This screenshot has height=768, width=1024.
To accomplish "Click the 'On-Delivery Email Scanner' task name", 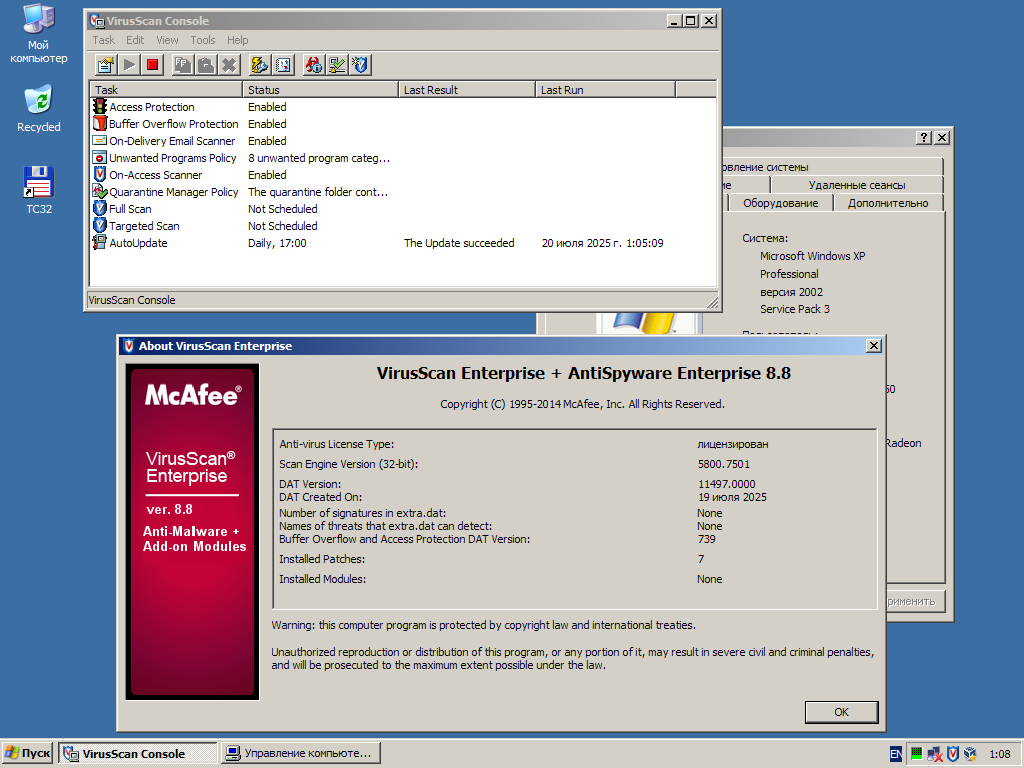I will (x=172, y=140).
